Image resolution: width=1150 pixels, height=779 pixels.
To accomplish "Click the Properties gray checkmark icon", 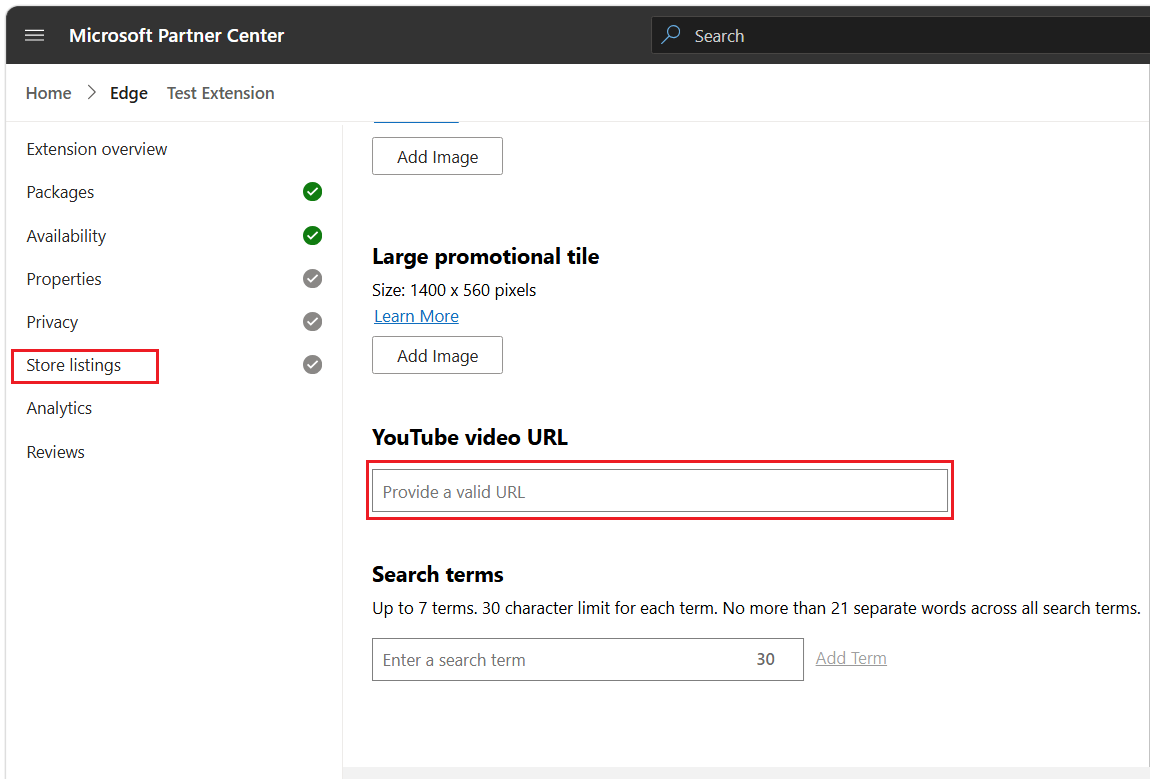I will point(312,279).
